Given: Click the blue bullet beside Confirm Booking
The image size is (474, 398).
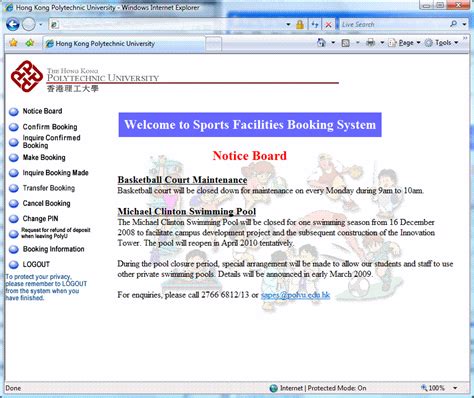Looking at the screenshot, I should click(14, 127).
